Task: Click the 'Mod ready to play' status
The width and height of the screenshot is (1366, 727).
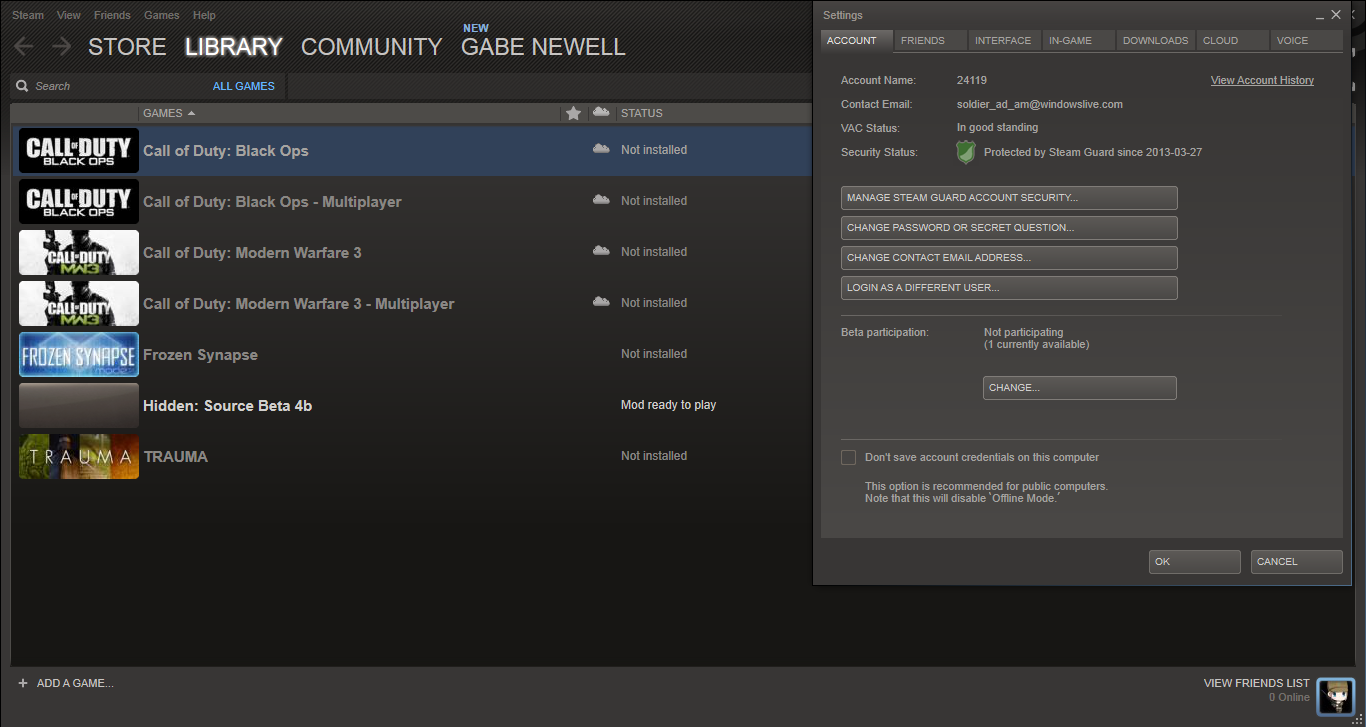Action: pos(668,405)
